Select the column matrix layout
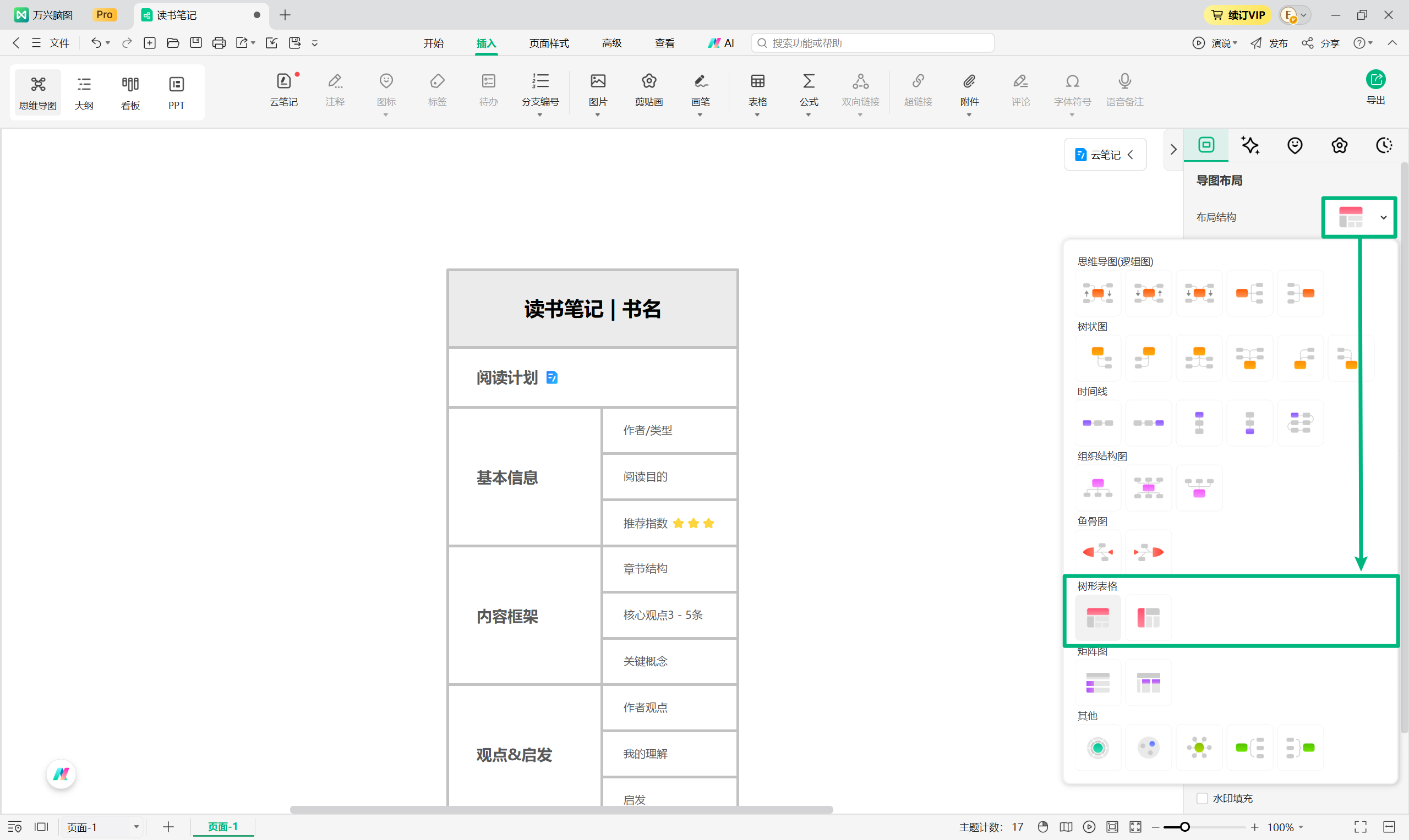Viewport: 1409px width, 840px height. [1148, 683]
